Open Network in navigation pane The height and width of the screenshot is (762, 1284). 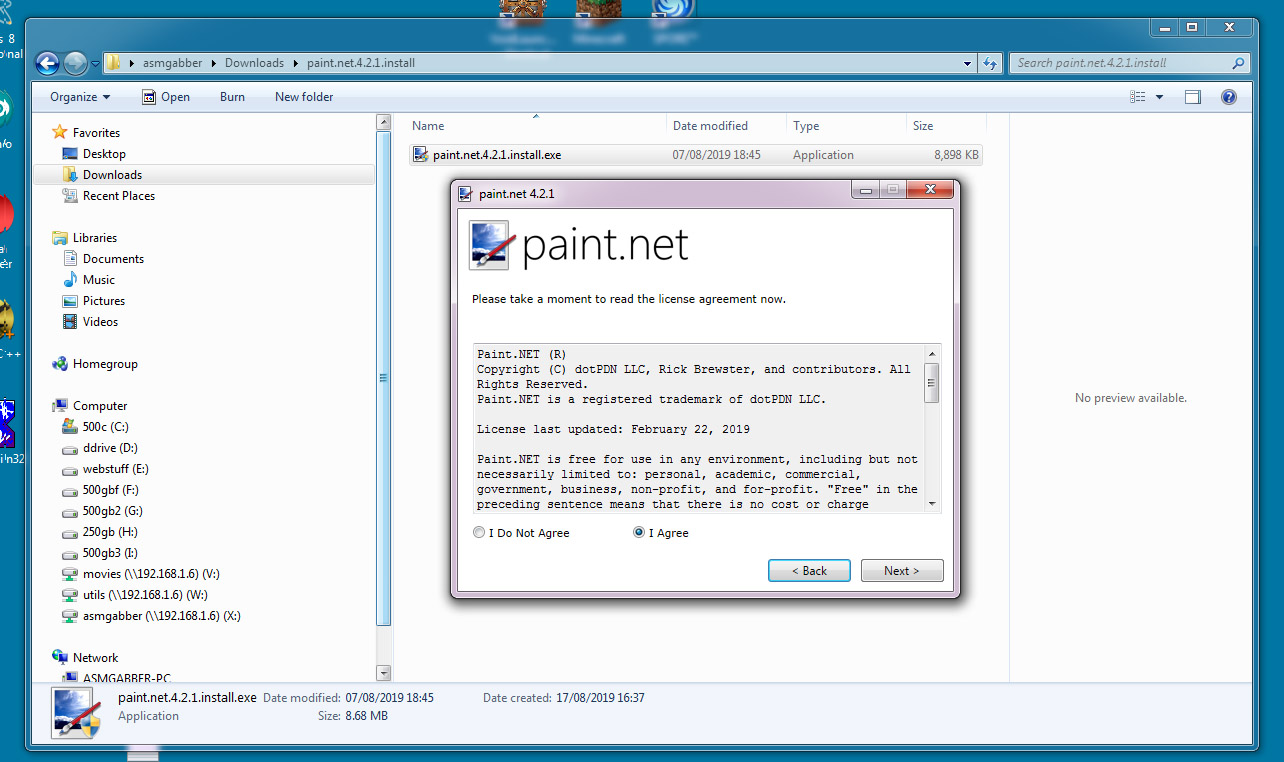click(x=95, y=658)
